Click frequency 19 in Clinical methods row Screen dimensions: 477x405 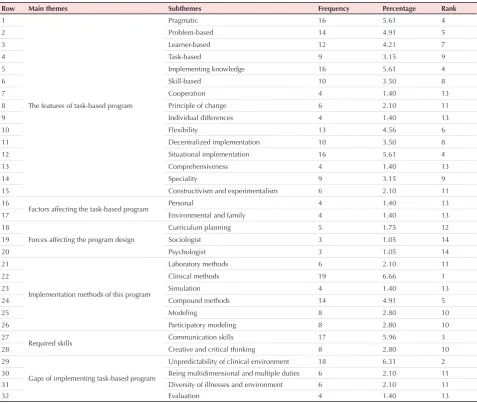(x=322, y=276)
